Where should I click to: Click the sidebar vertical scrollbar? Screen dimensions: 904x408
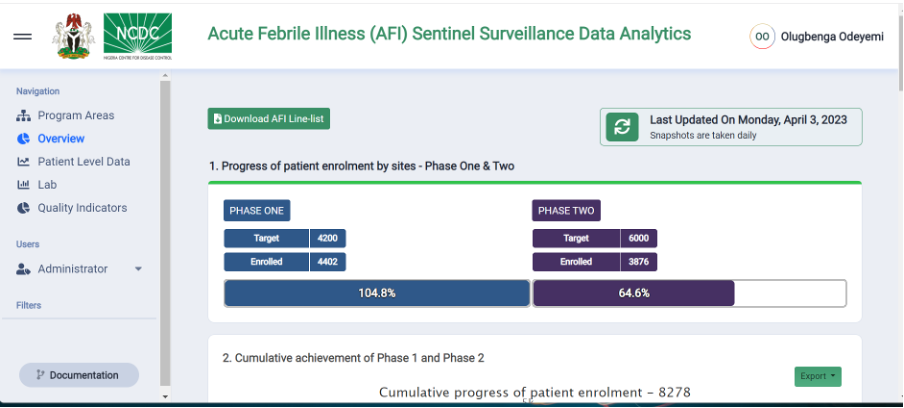[x=165, y=230]
